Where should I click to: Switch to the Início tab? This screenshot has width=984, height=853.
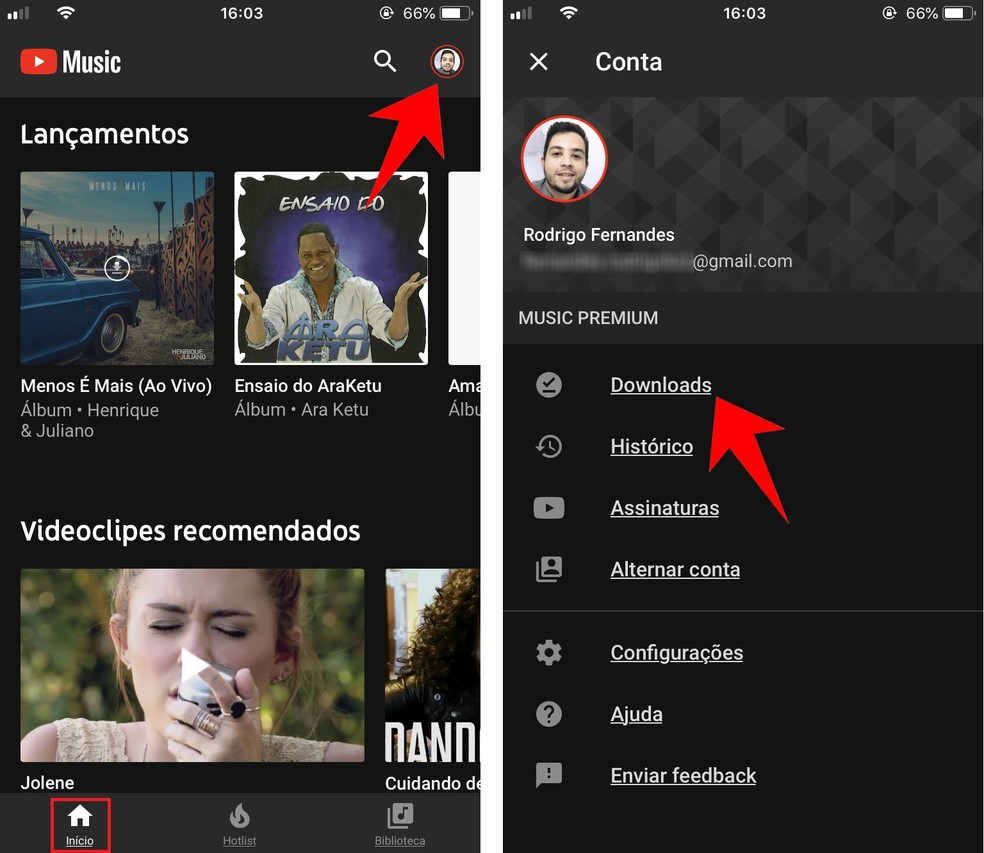click(x=80, y=825)
